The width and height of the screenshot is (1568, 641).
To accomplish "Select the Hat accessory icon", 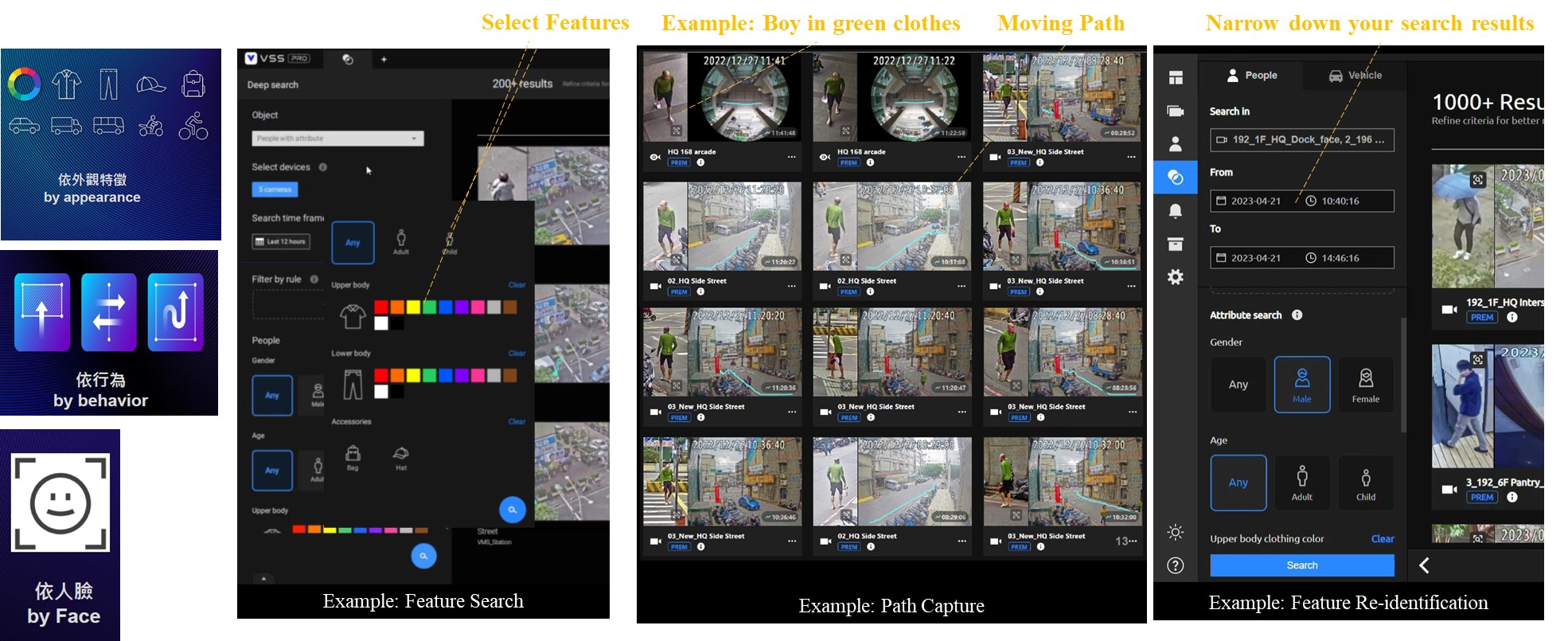I will (401, 455).
